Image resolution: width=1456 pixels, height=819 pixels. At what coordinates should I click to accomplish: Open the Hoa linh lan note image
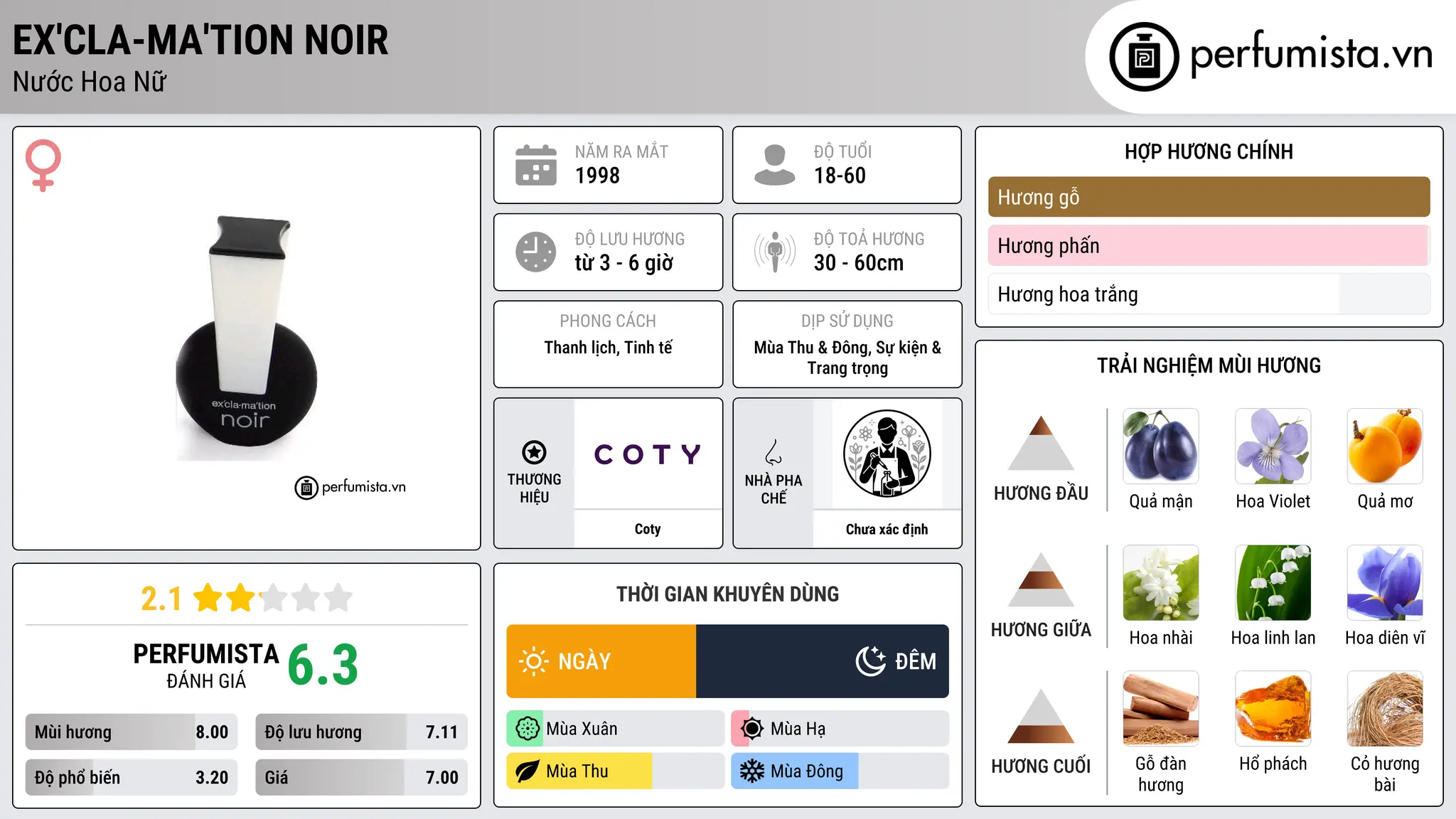point(1273,583)
